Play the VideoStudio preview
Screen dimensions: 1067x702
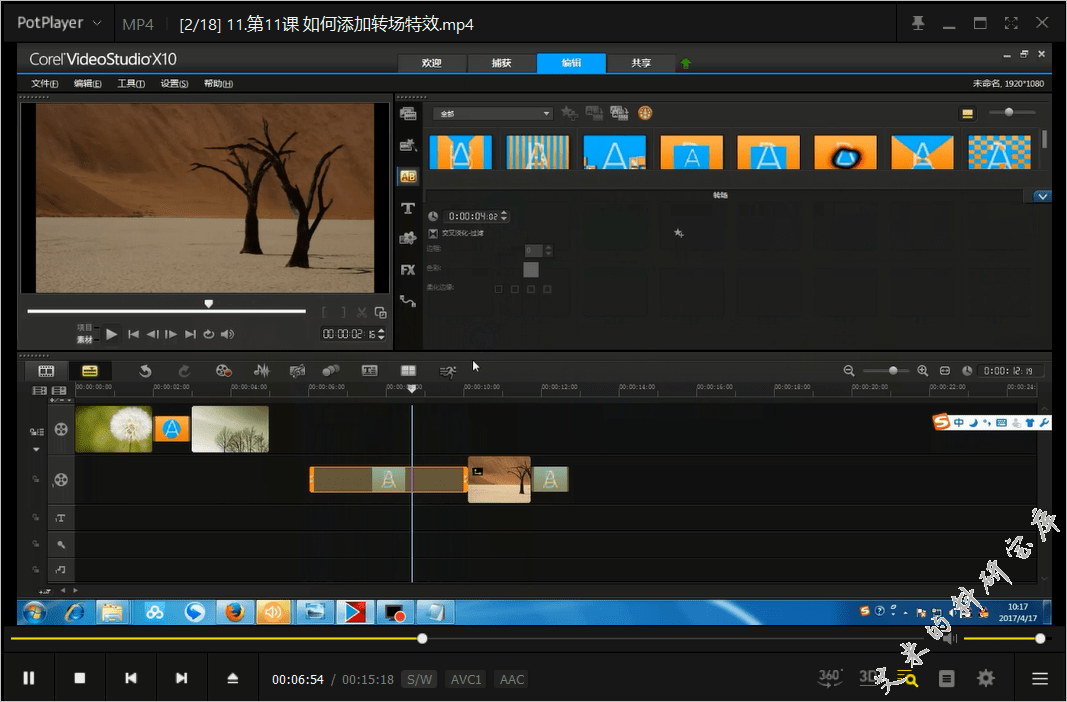click(x=112, y=334)
